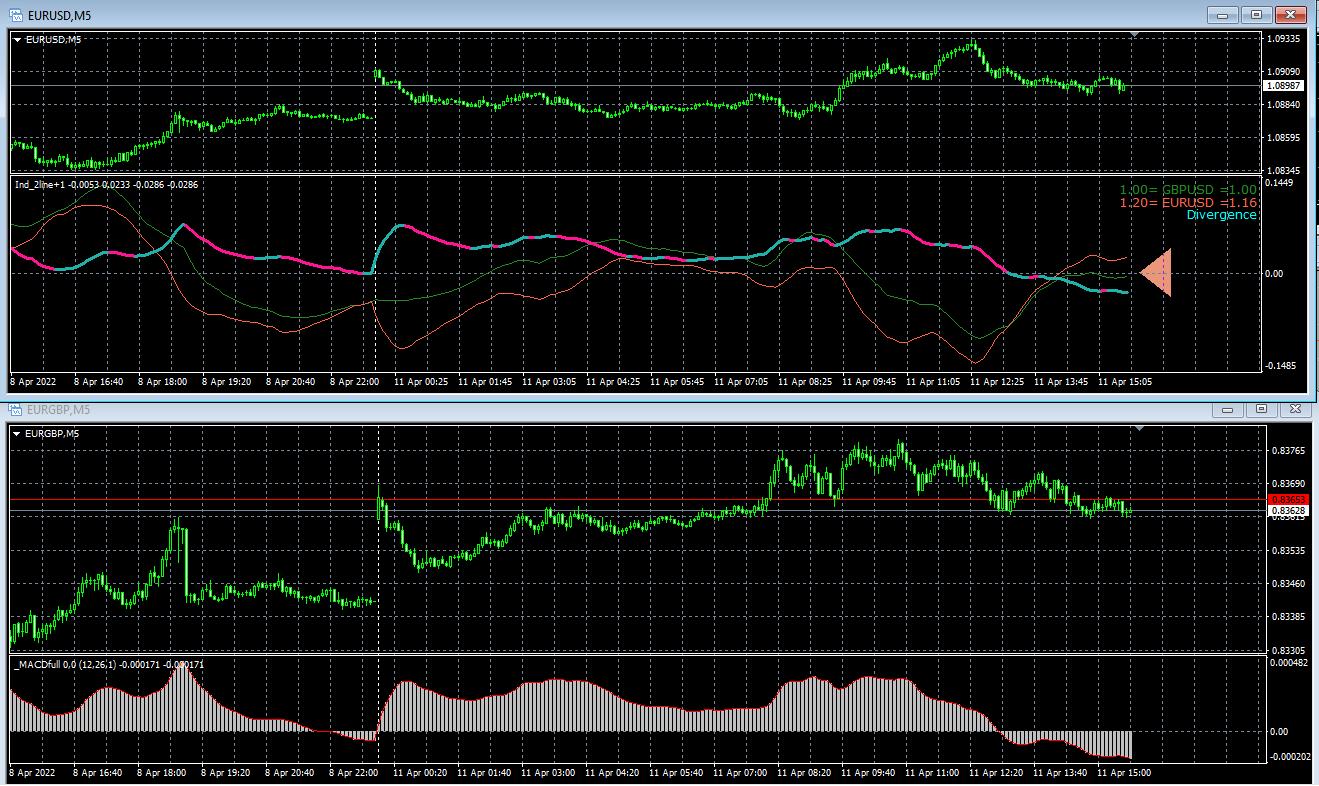Viewport: 1319px width, 786px height.
Task: Expand the EURGBP,M5 chart label arrow
Action: (18, 434)
